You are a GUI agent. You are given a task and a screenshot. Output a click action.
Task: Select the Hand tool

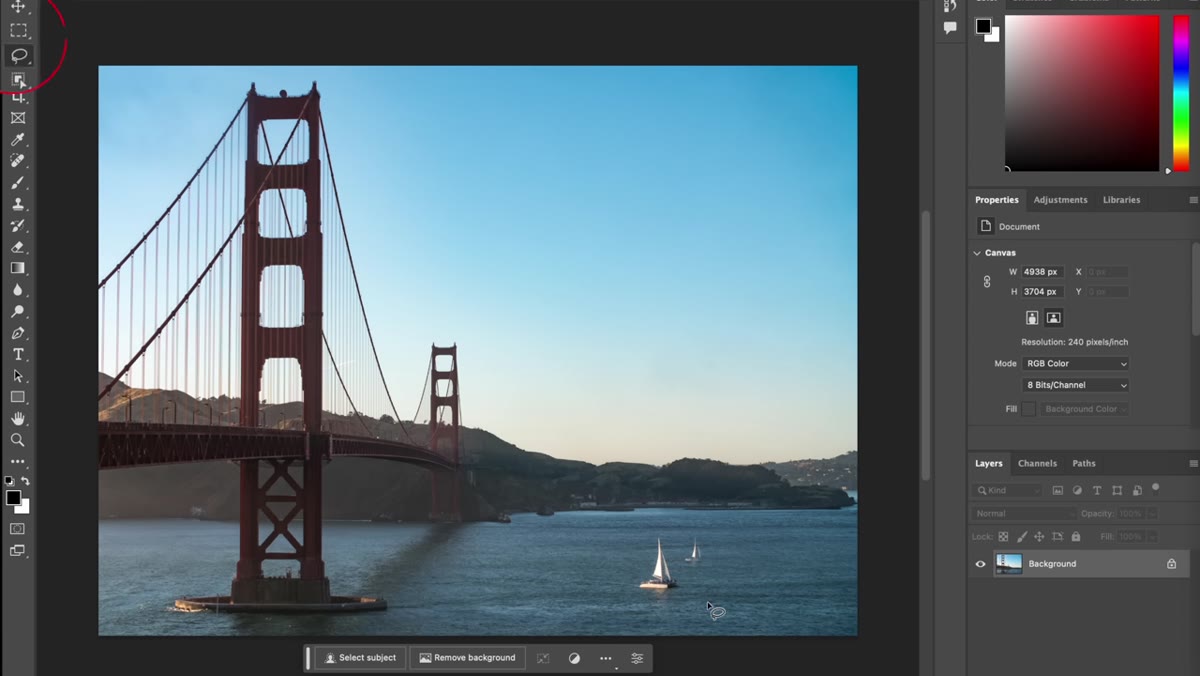coord(18,418)
